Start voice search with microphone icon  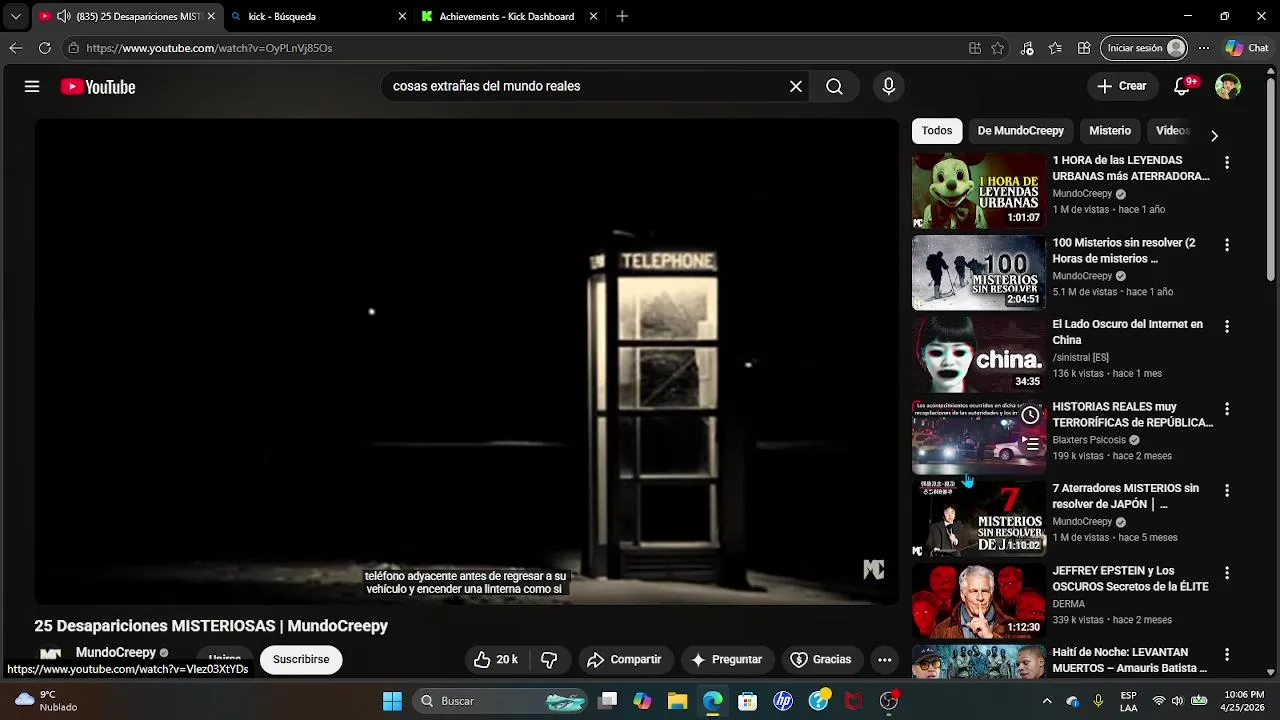(x=888, y=87)
